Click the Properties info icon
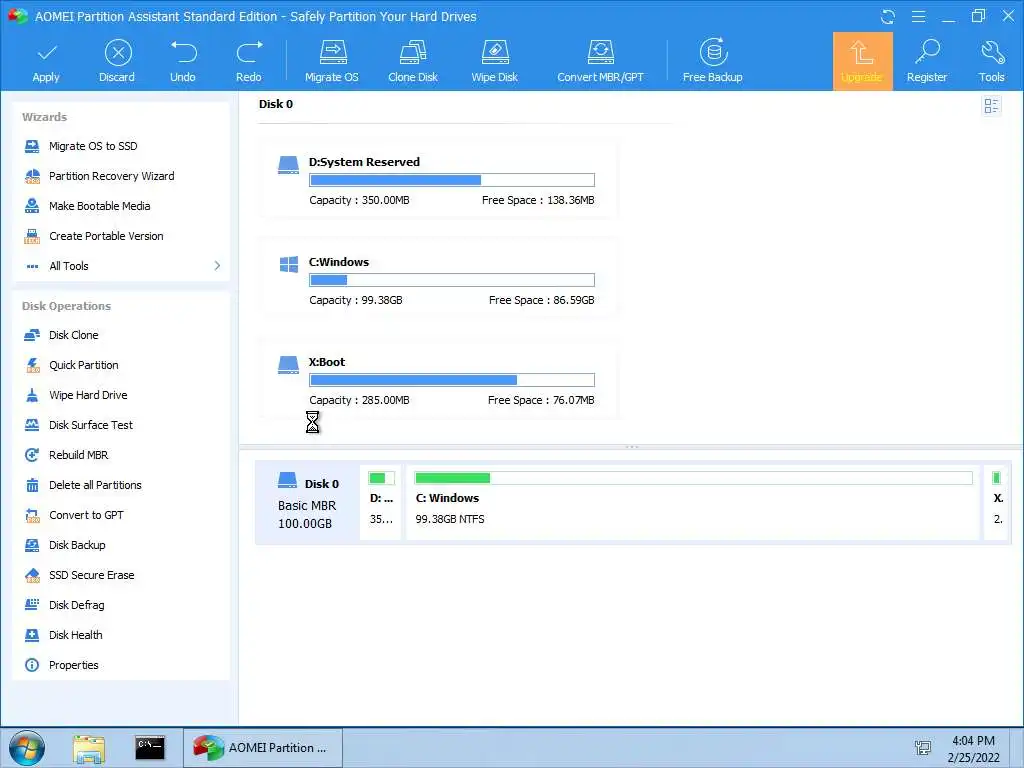 [32, 665]
